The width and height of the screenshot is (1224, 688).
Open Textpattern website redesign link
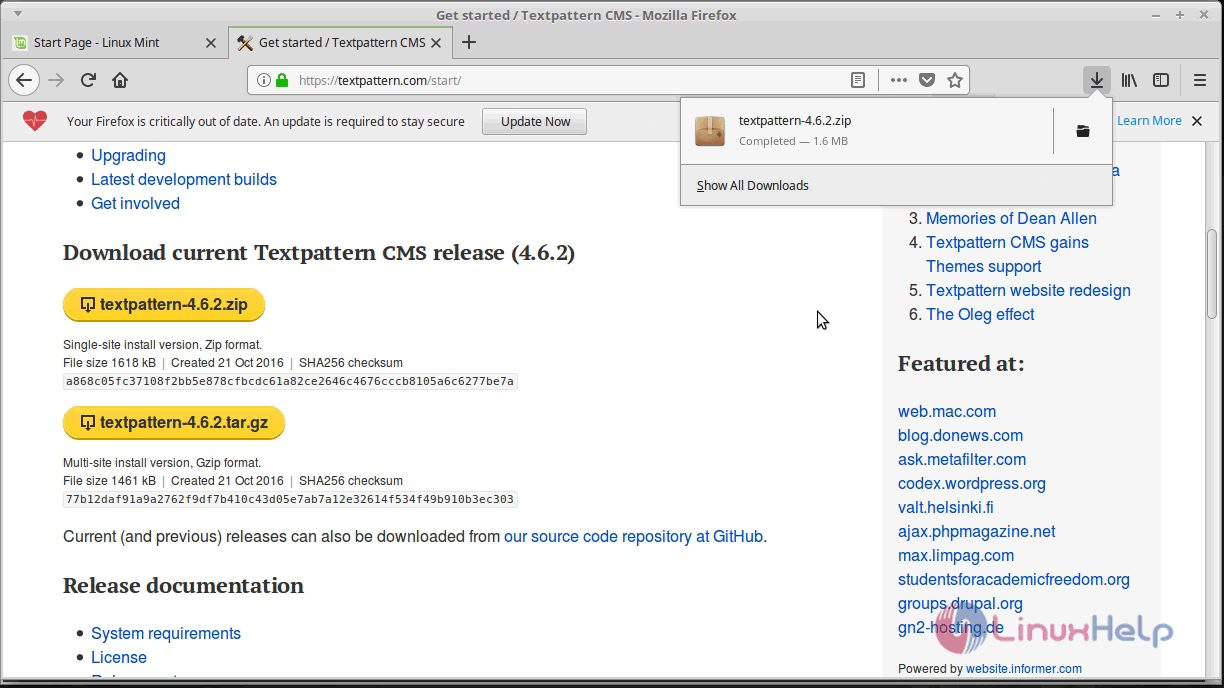[x=1028, y=290]
